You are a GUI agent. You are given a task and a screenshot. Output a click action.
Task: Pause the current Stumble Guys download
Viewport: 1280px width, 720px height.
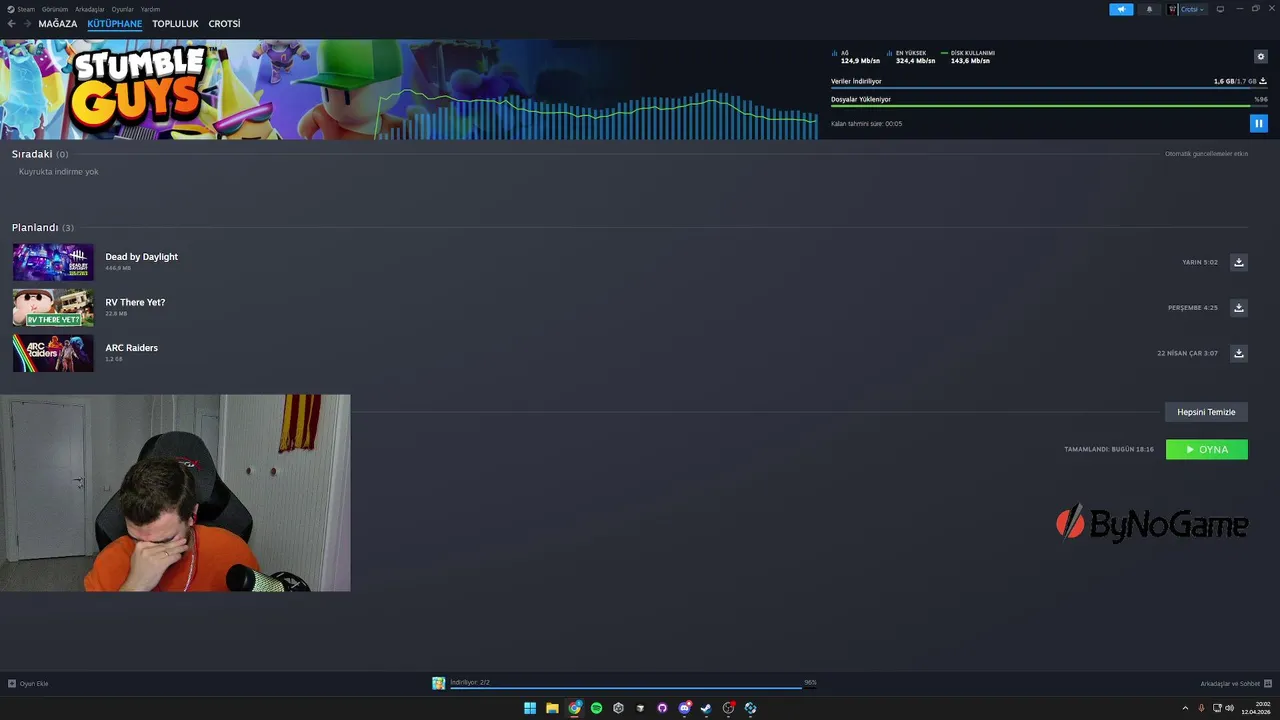click(x=1259, y=123)
